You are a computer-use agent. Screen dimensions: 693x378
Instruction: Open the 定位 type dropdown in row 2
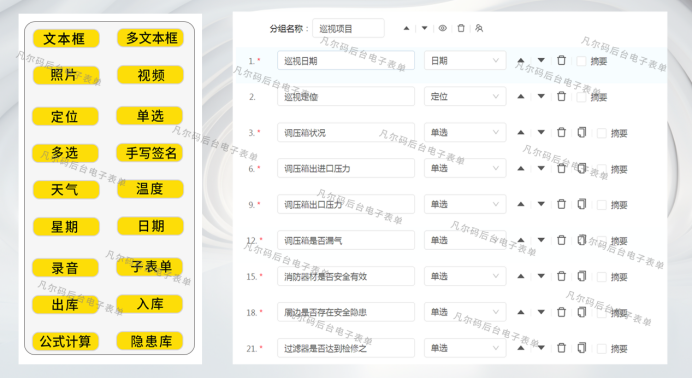[x=465, y=96]
